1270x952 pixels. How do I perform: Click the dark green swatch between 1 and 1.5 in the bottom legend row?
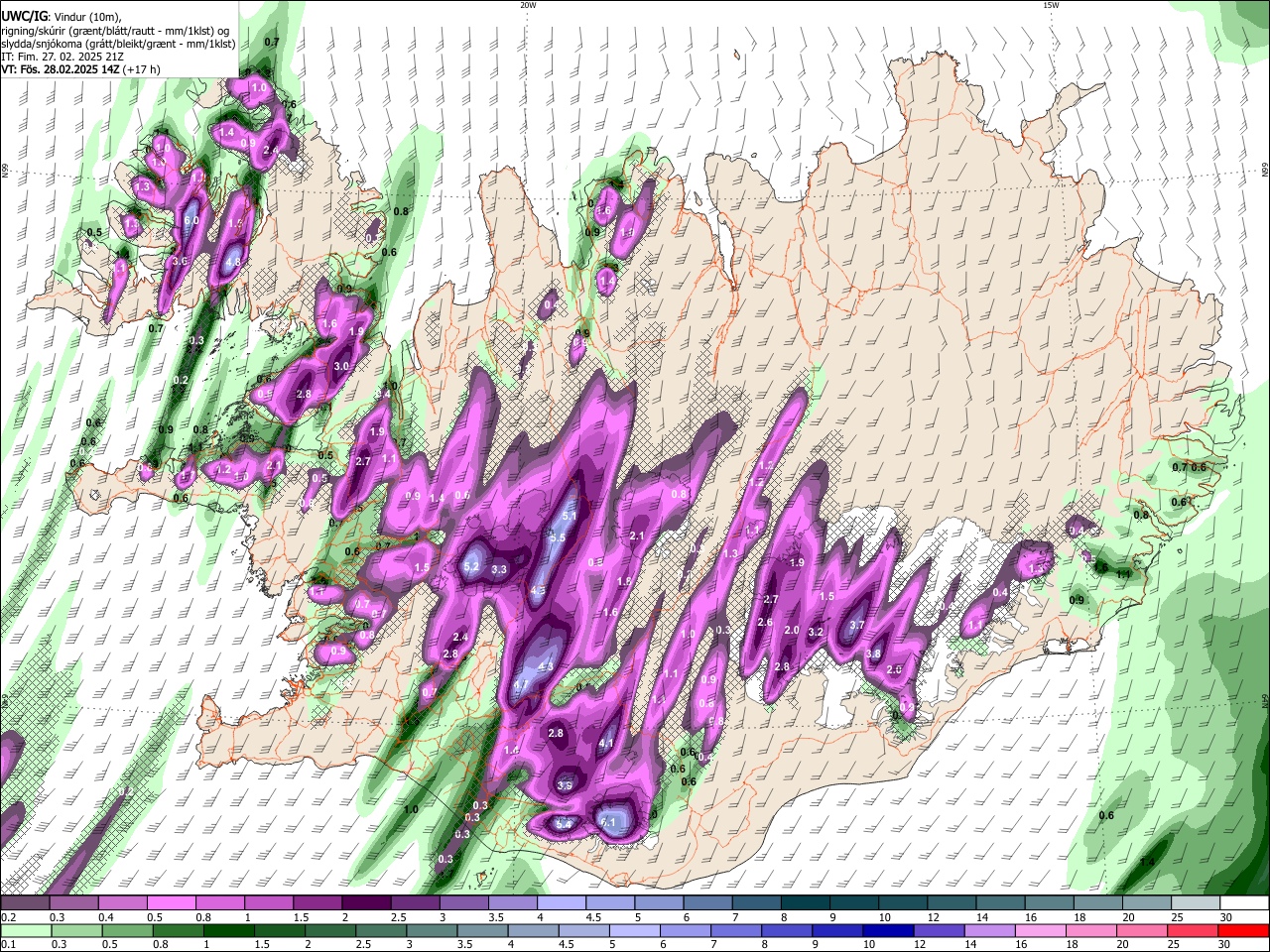[229, 930]
